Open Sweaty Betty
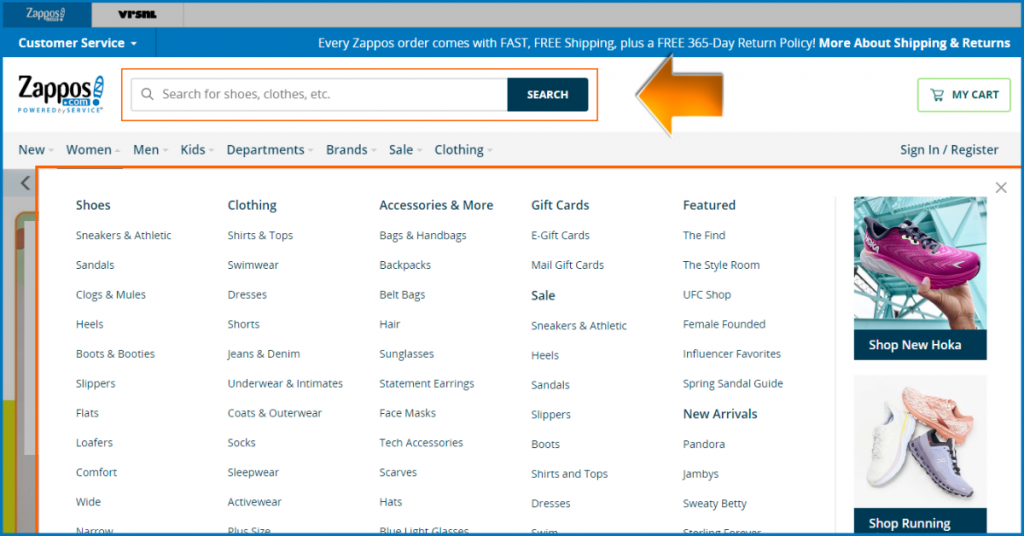This screenshot has width=1024, height=536. coord(714,503)
